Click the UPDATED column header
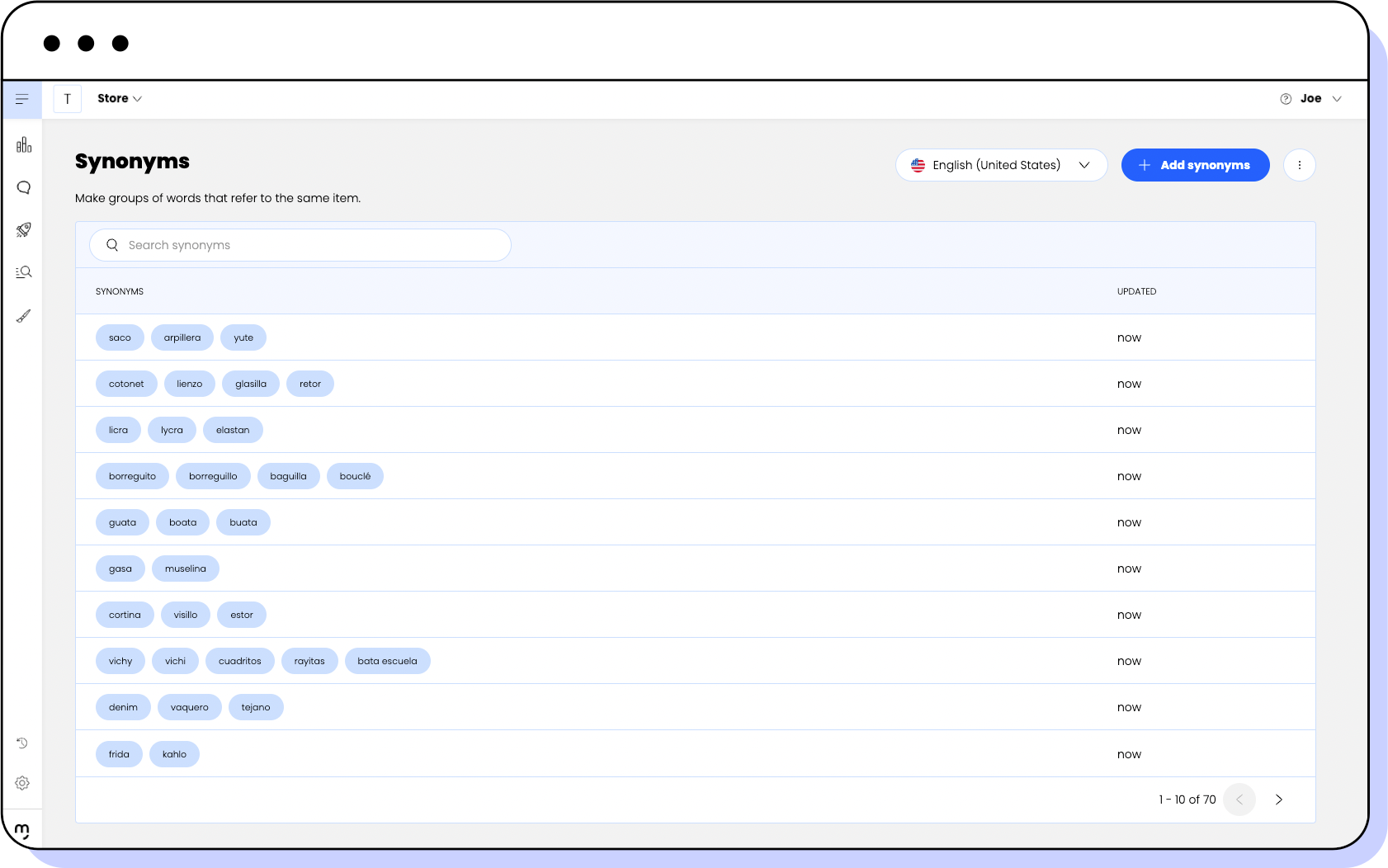The image size is (1388, 868). click(x=1137, y=291)
